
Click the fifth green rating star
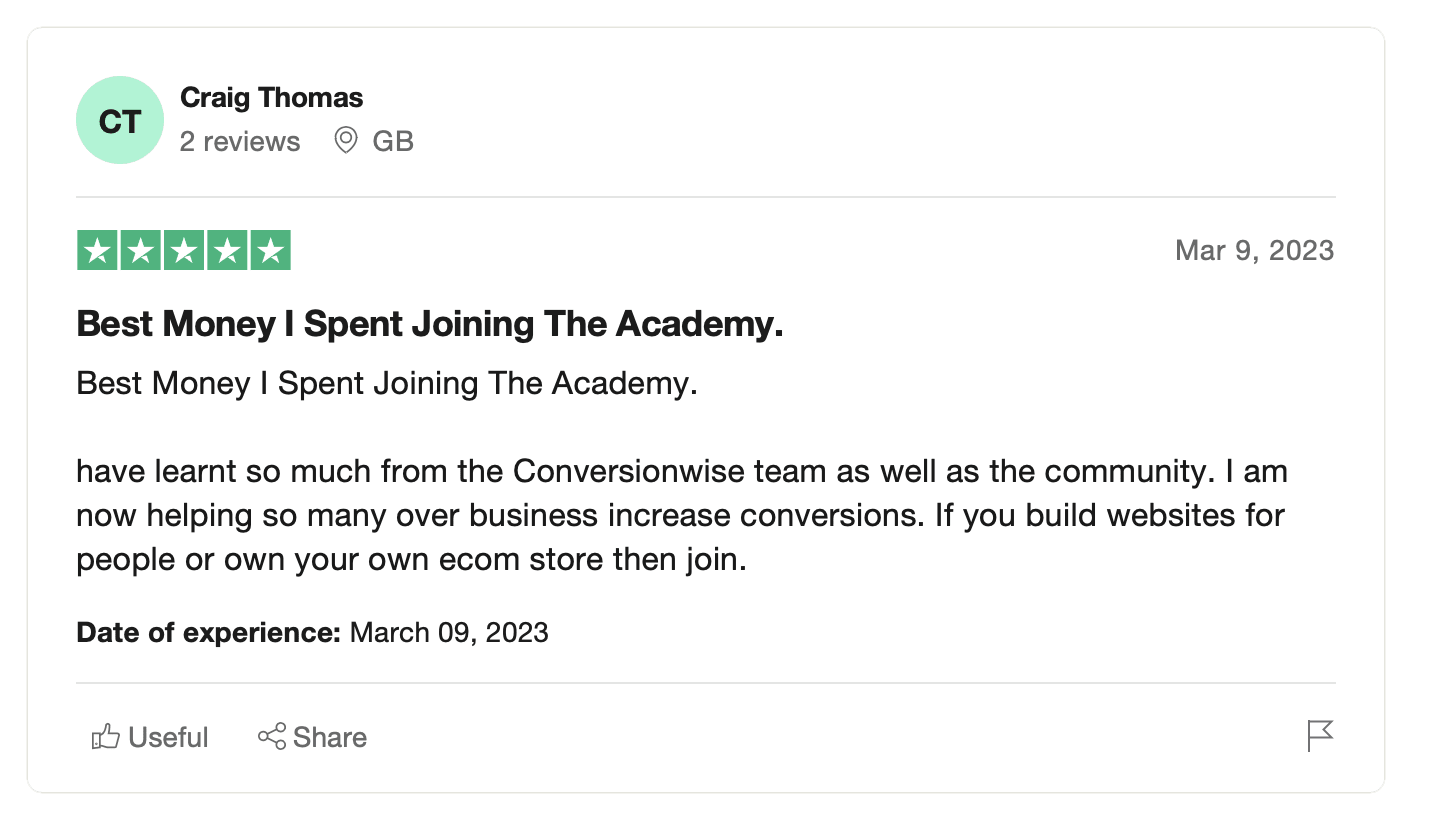click(270, 251)
